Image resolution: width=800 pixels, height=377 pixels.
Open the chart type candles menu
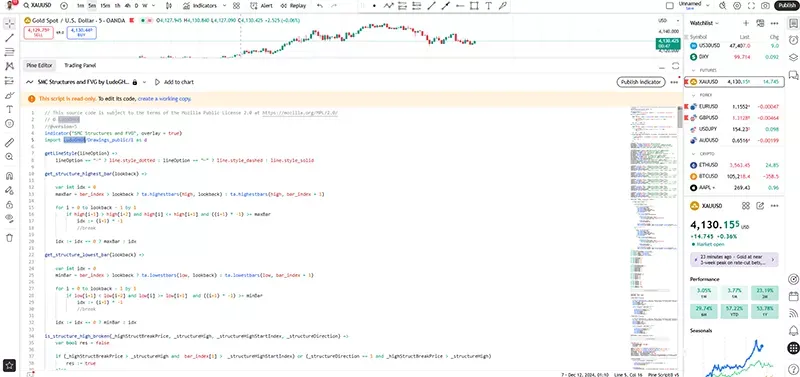(x=170, y=6)
